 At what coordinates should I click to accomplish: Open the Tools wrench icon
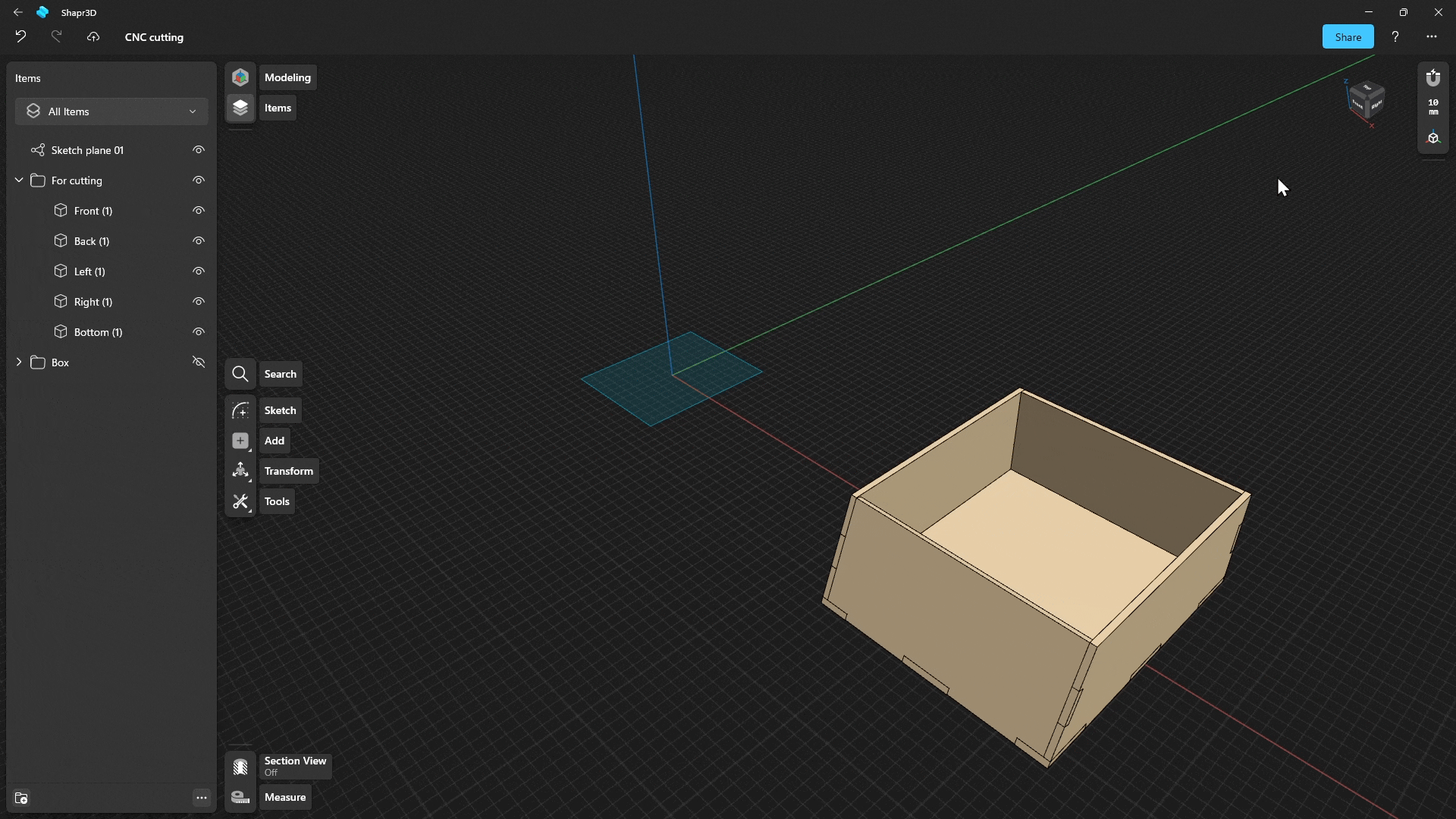[x=240, y=501]
